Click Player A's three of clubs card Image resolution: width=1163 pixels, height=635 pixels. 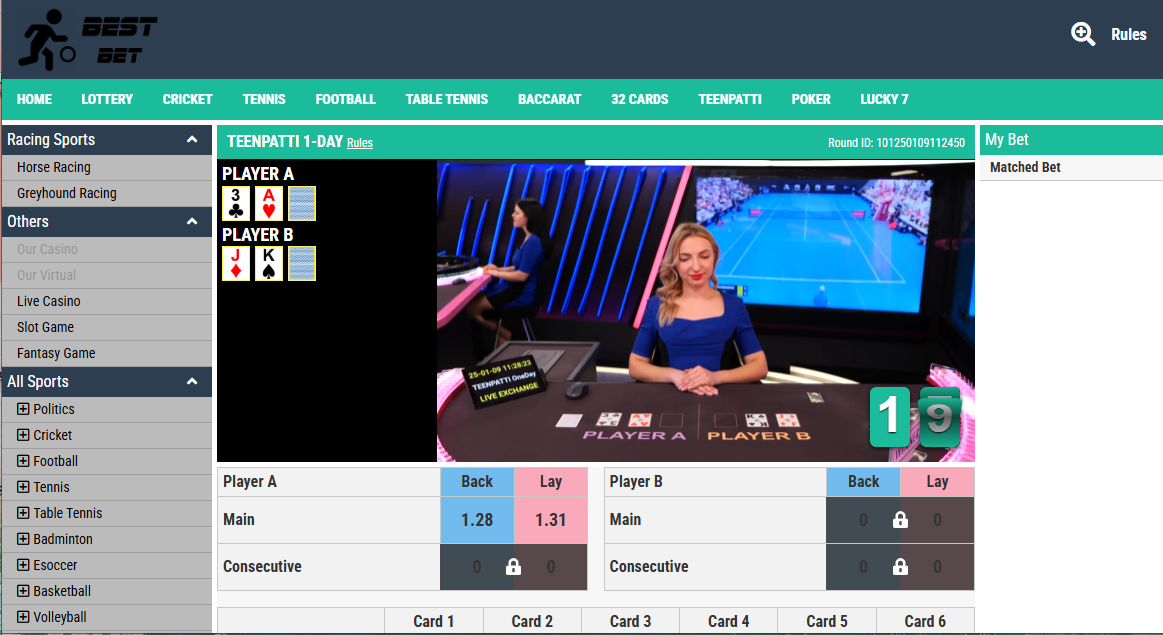(236, 203)
